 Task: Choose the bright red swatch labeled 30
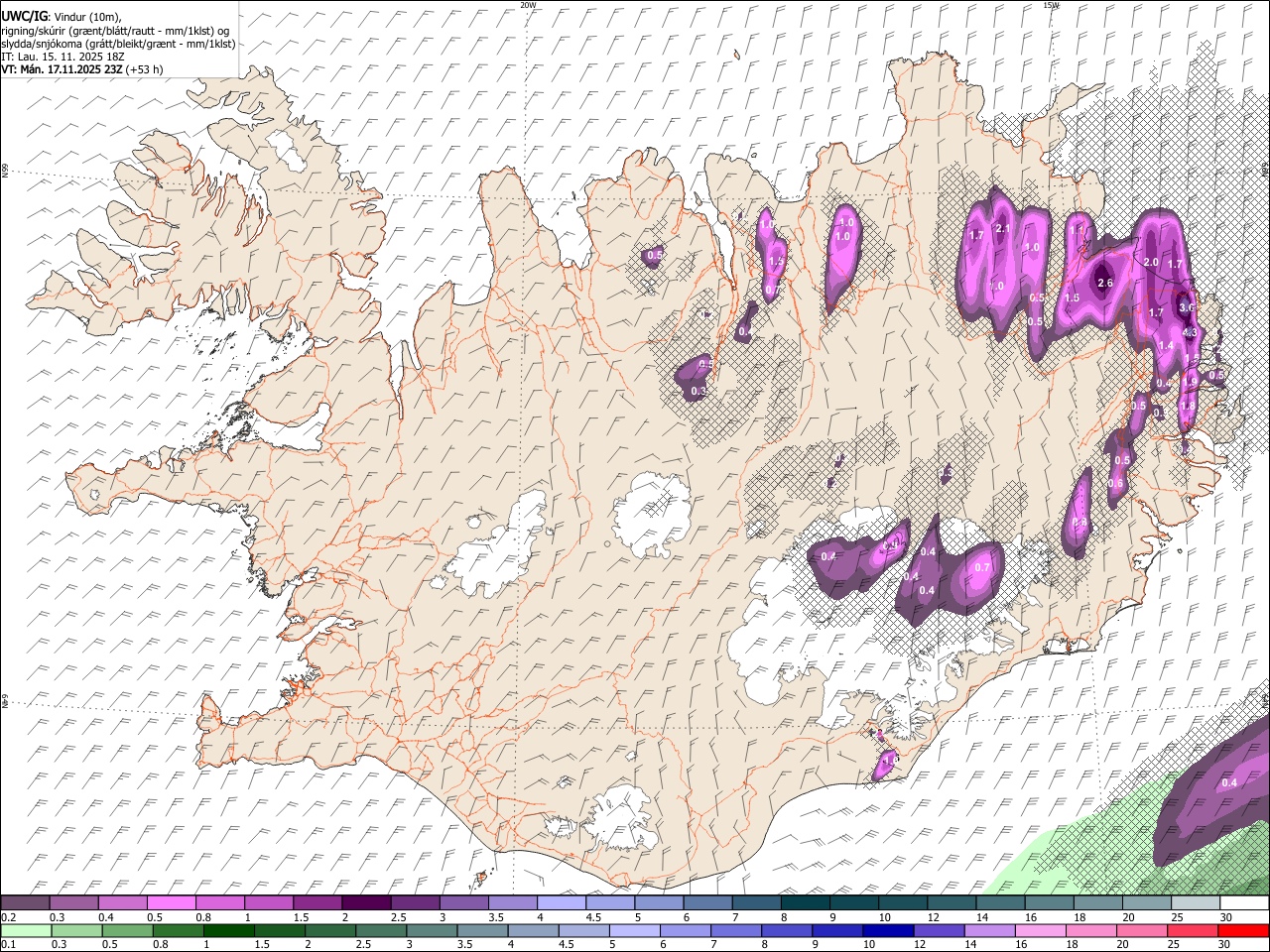pyautogui.click(x=1244, y=930)
